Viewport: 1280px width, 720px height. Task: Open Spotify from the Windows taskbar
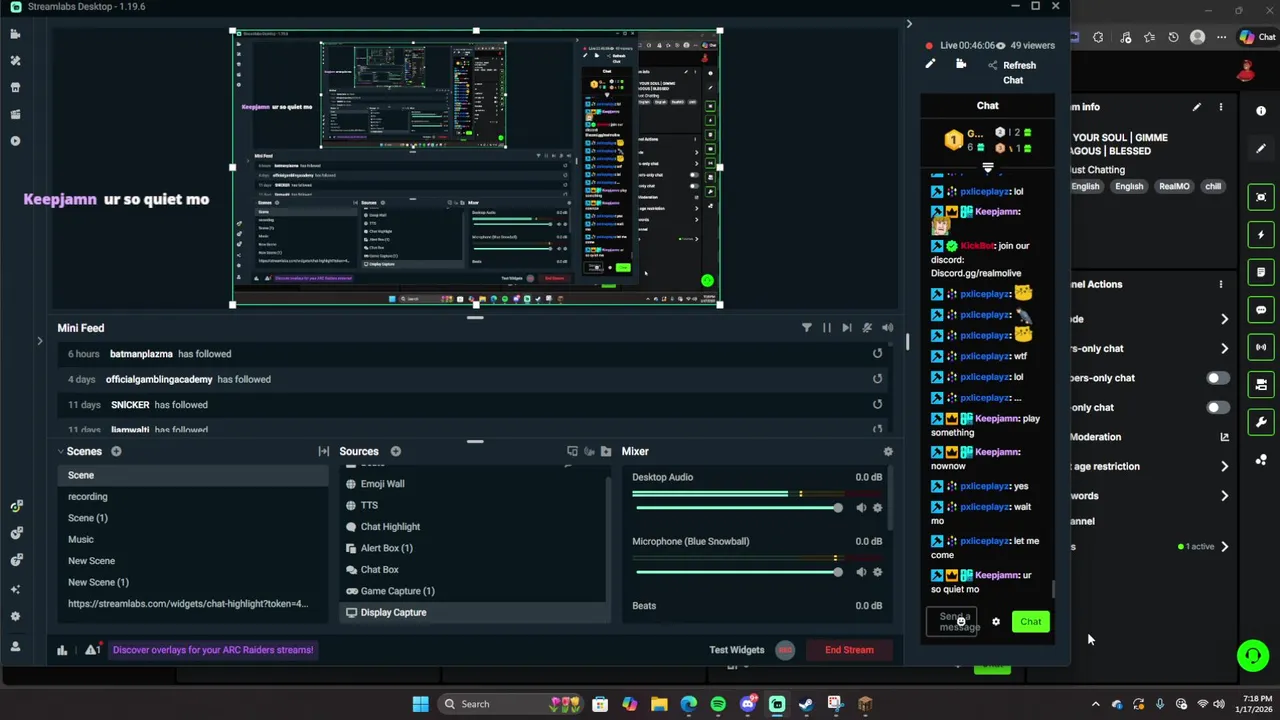pos(718,704)
